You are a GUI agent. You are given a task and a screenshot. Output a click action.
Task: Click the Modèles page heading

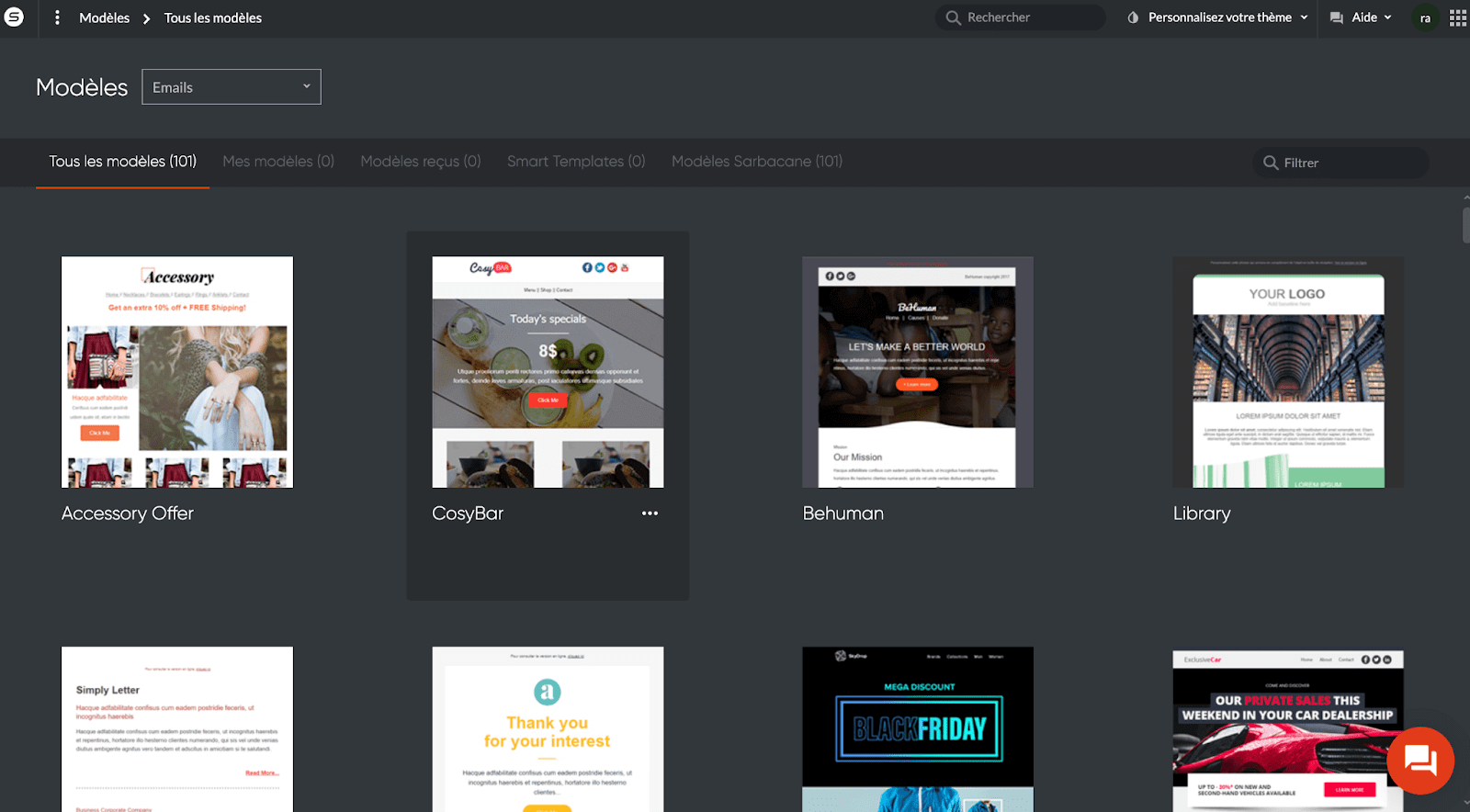[x=82, y=87]
